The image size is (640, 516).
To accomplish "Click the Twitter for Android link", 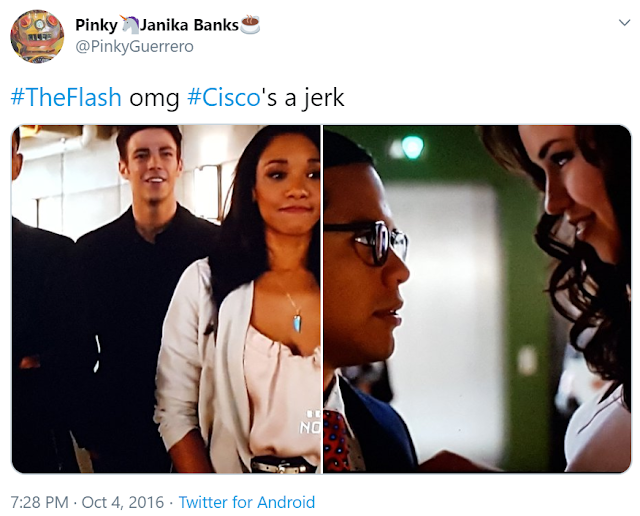I will [x=247, y=502].
